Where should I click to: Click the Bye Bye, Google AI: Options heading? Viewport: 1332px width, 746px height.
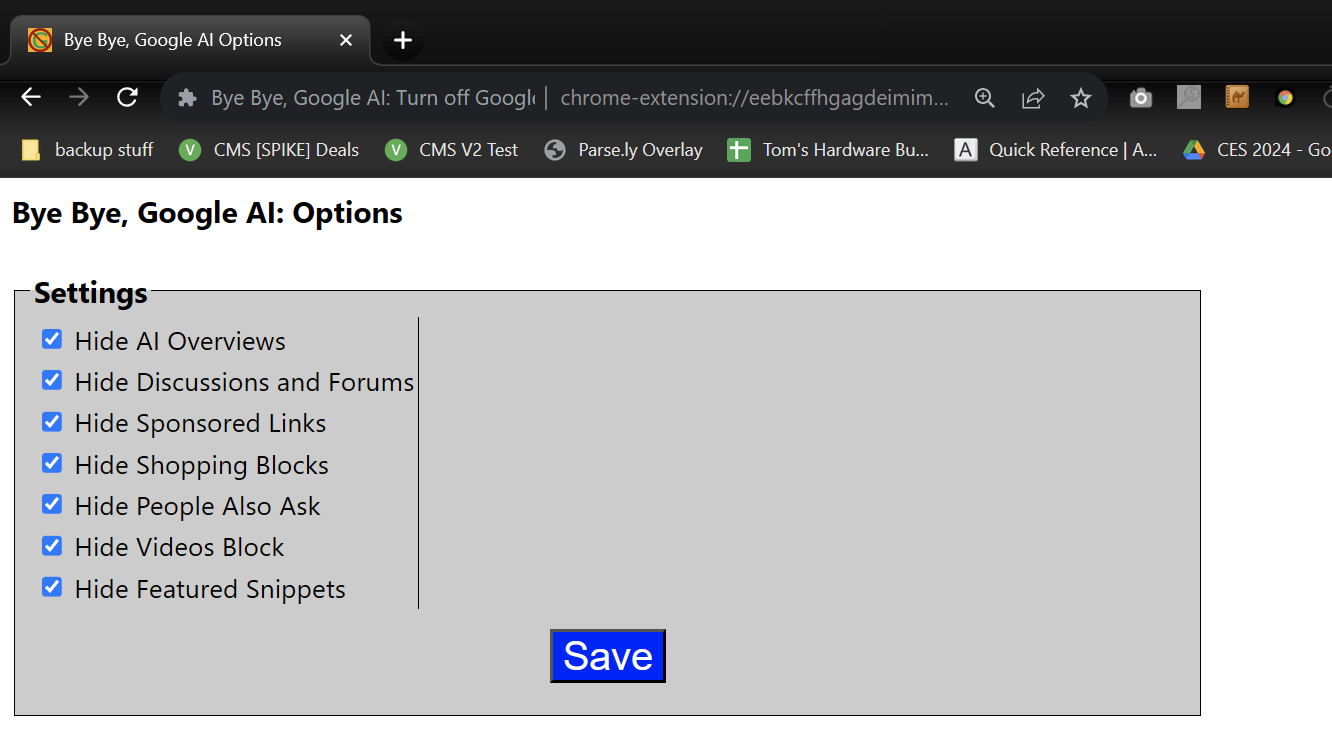(207, 213)
